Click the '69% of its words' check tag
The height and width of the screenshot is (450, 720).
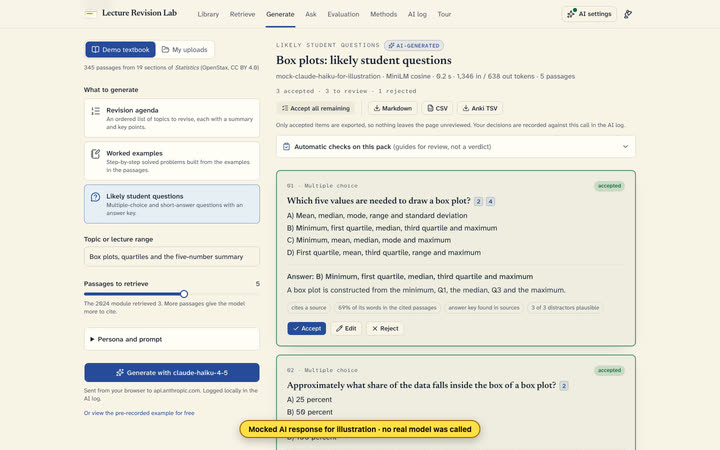click(x=387, y=308)
